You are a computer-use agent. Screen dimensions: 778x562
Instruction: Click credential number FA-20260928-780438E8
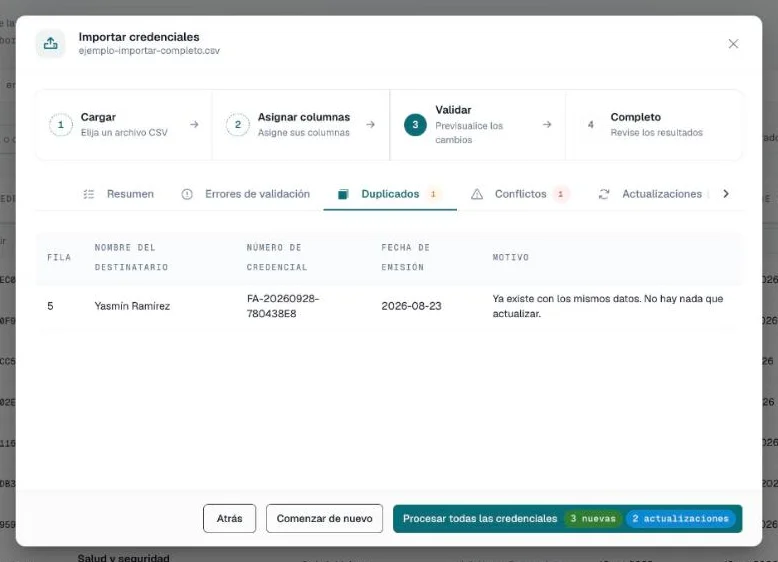point(283,306)
